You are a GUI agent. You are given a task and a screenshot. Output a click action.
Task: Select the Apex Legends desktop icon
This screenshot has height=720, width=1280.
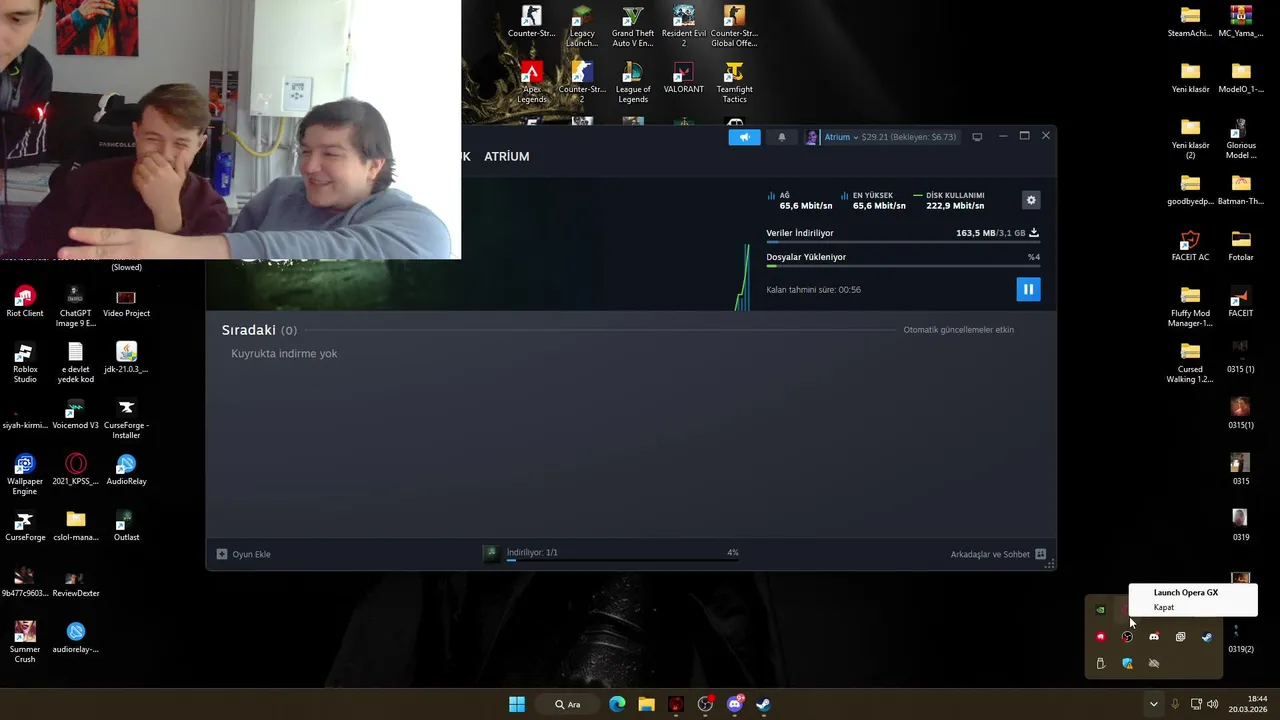coord(532,84)
